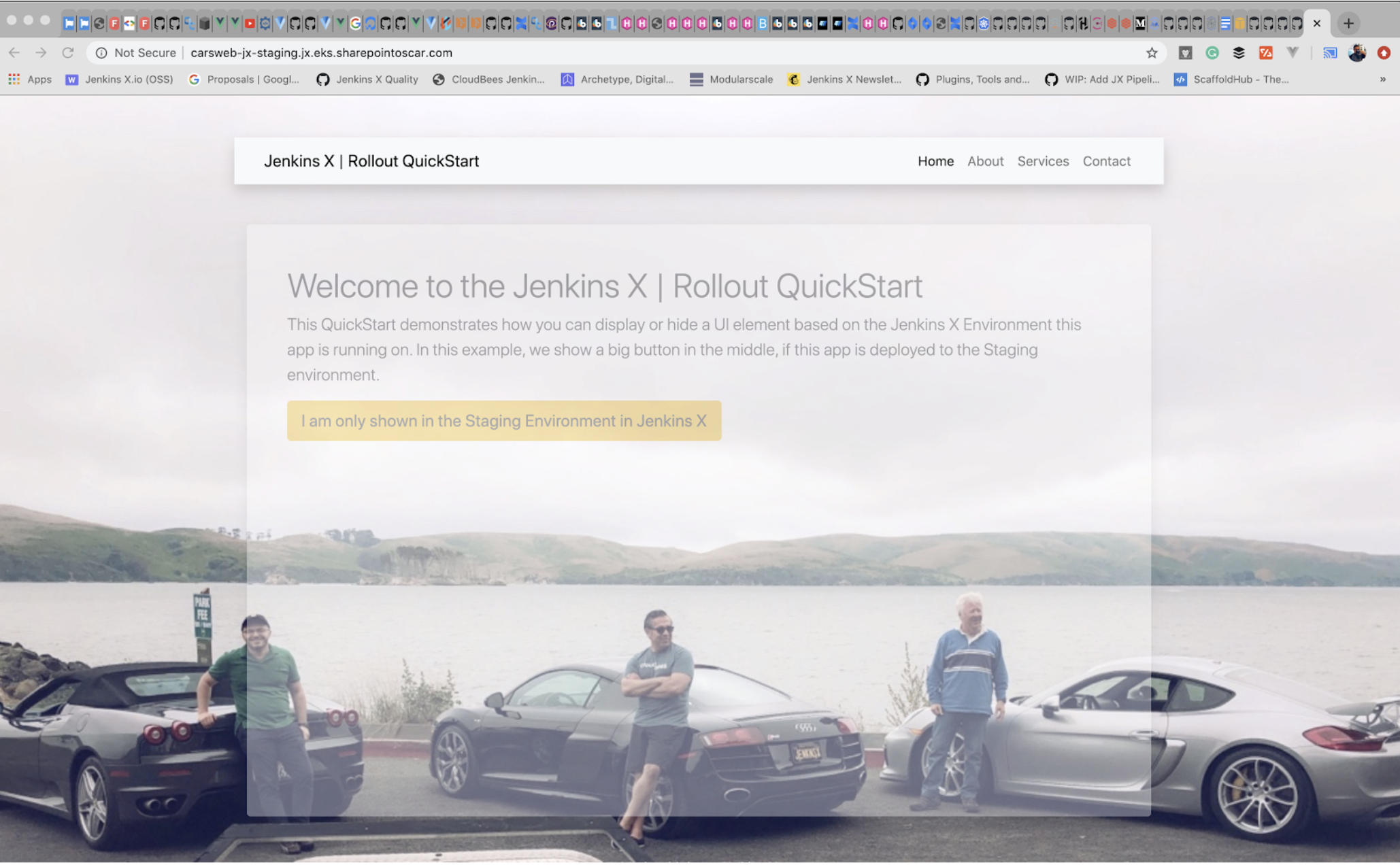Screen dimensions: 1400x865
Task: Open the CloudBees Jenkin... bookmark
Action: click(488, 79)
